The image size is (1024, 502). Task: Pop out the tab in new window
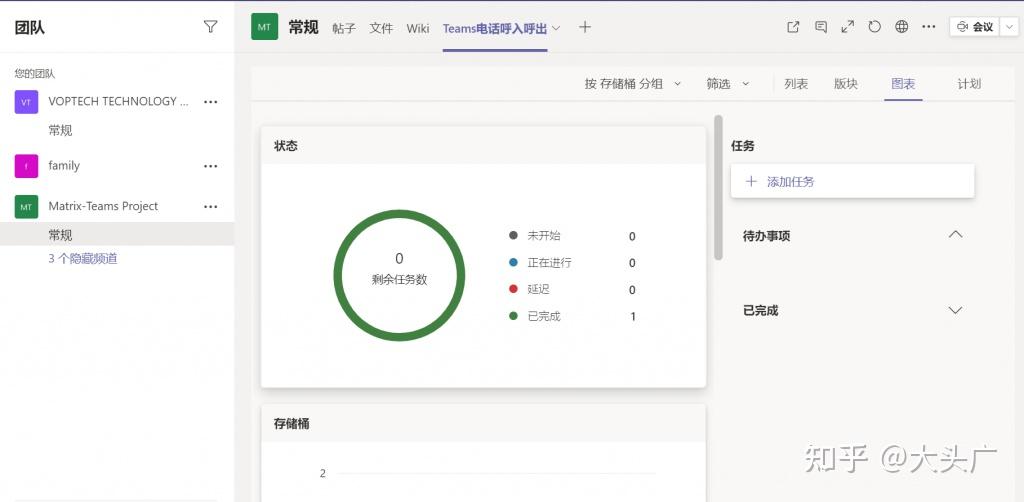(x=793, y=27)
